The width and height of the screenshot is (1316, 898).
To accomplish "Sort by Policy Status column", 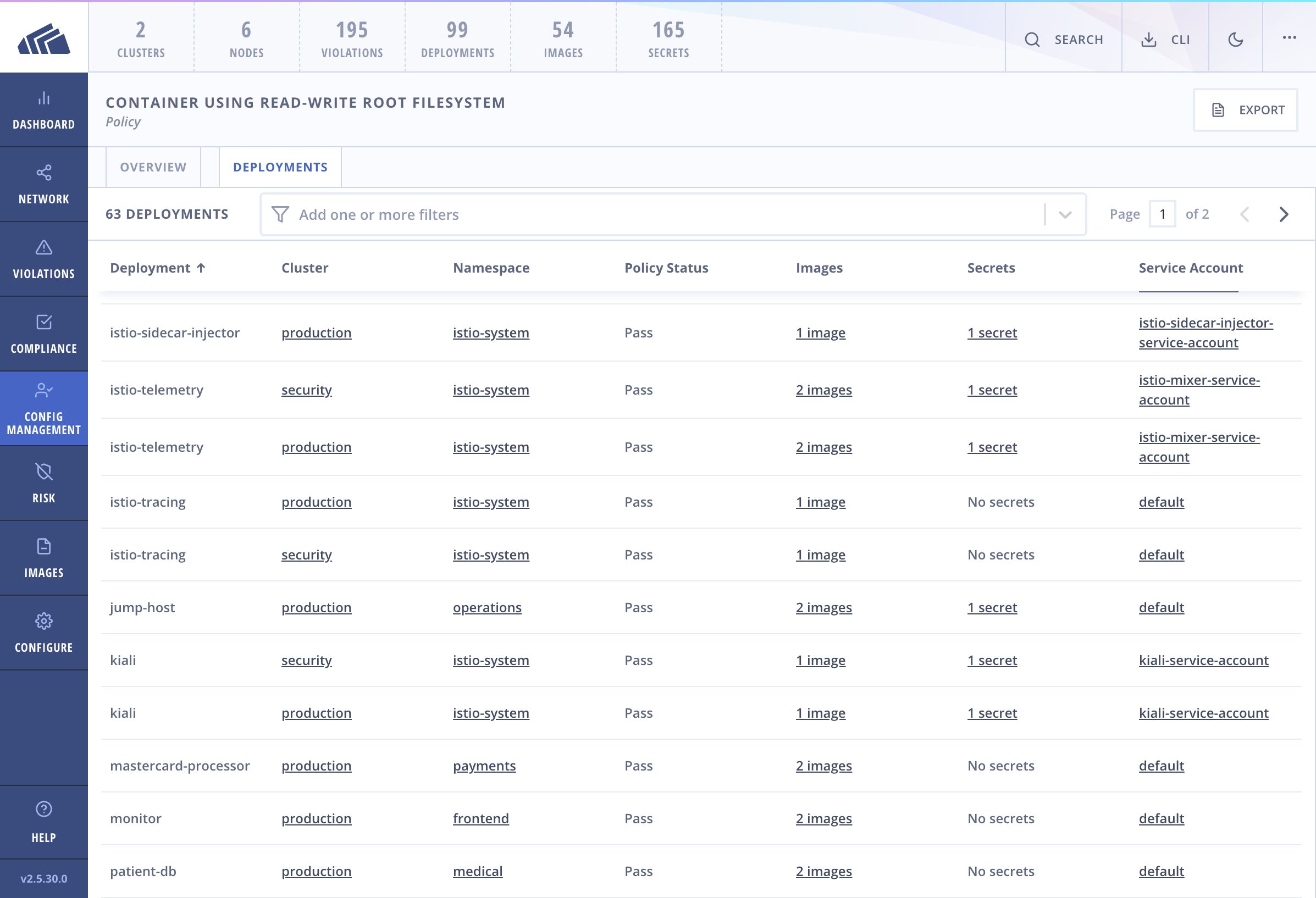I will point(666,268).
